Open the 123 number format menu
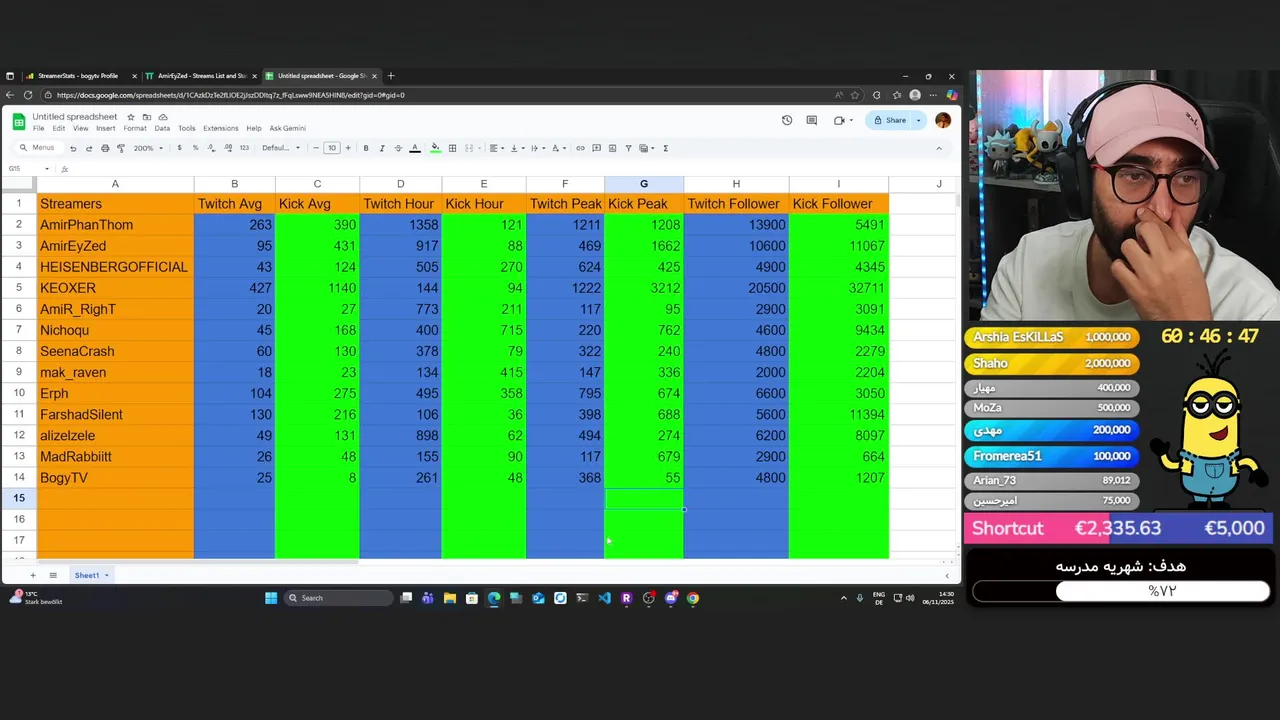 coord(244,148)
